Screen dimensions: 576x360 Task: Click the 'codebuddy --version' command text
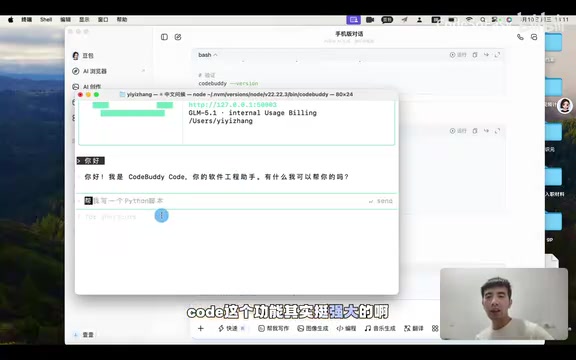228,83
